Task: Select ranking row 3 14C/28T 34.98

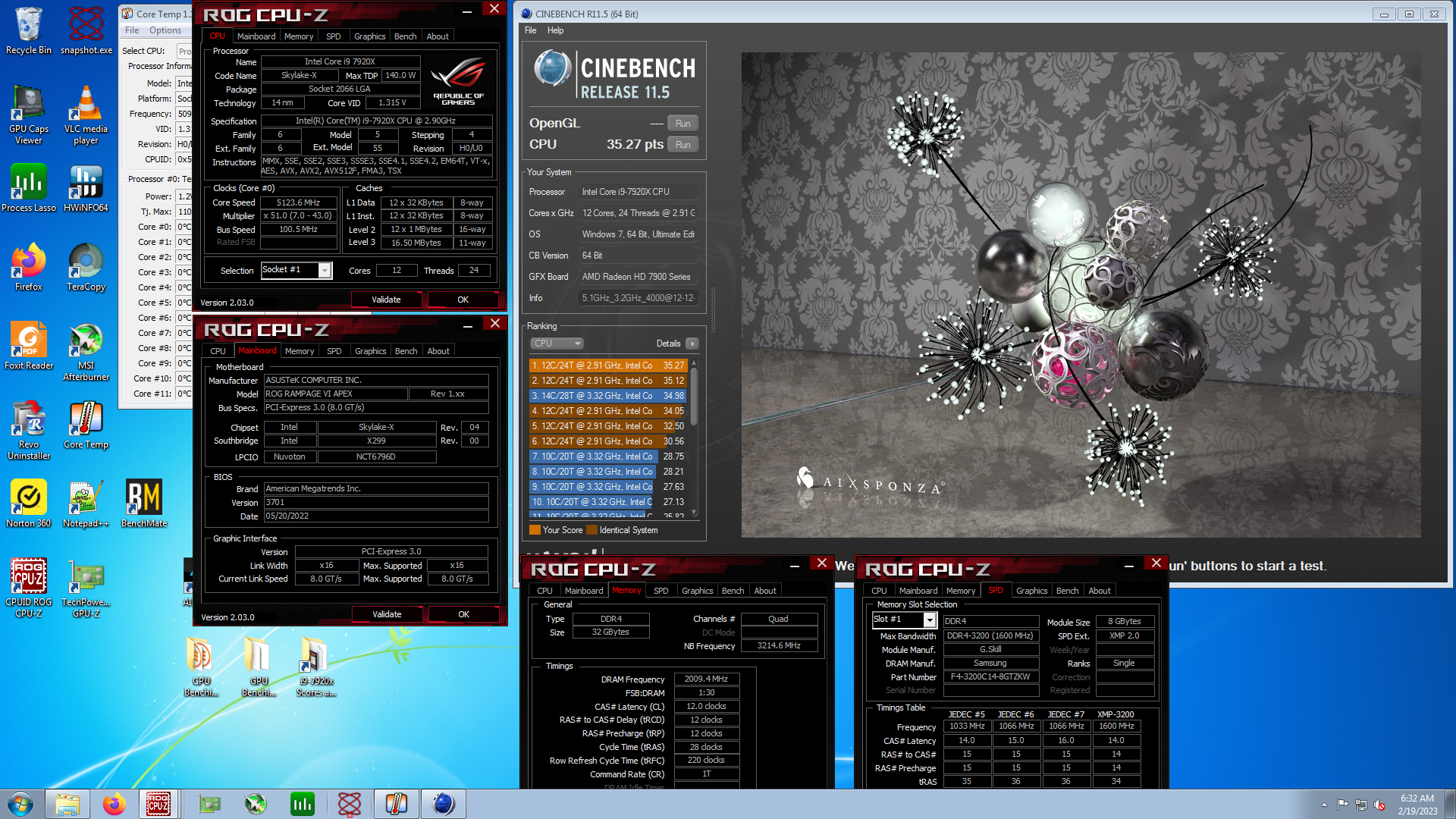Action: point(608,396)
